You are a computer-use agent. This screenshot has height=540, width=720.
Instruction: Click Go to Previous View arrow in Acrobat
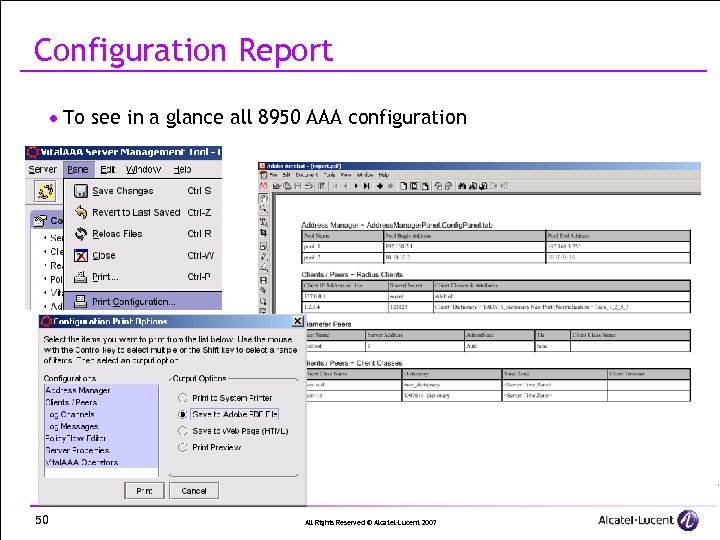pyautogui.click(x=380, y=186)
